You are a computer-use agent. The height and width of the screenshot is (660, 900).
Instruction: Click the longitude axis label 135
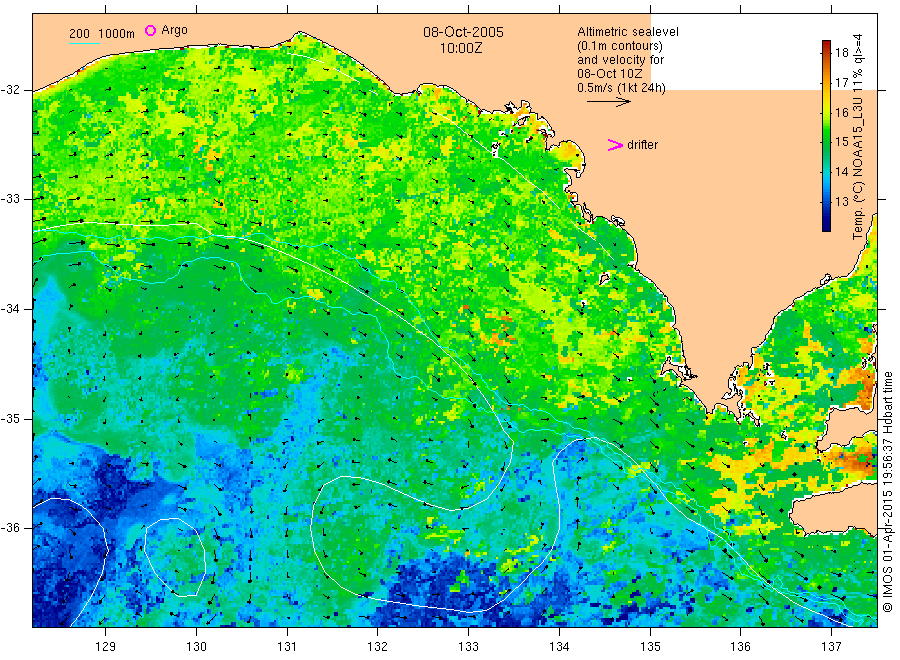650,647
